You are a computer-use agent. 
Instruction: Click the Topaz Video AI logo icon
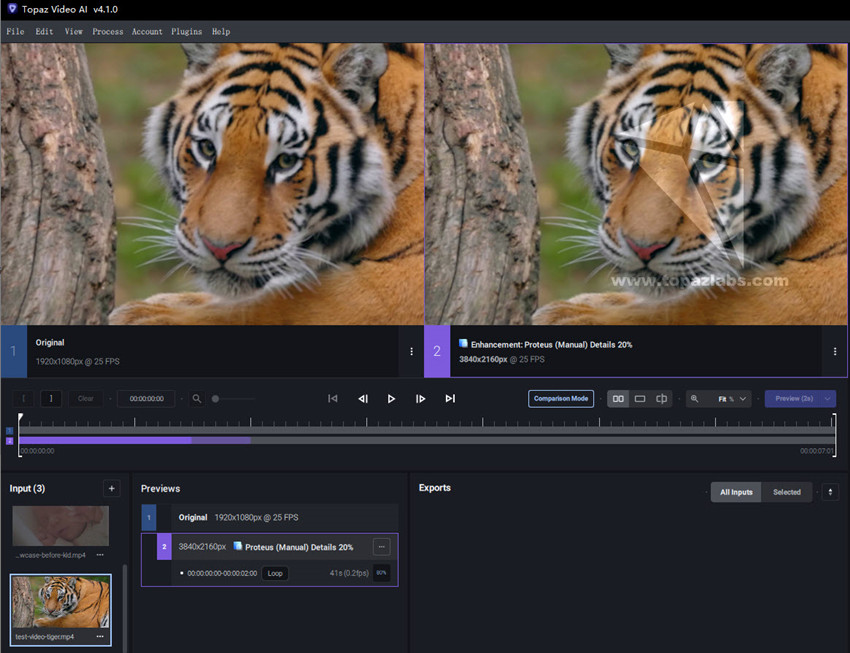[12, 9]
